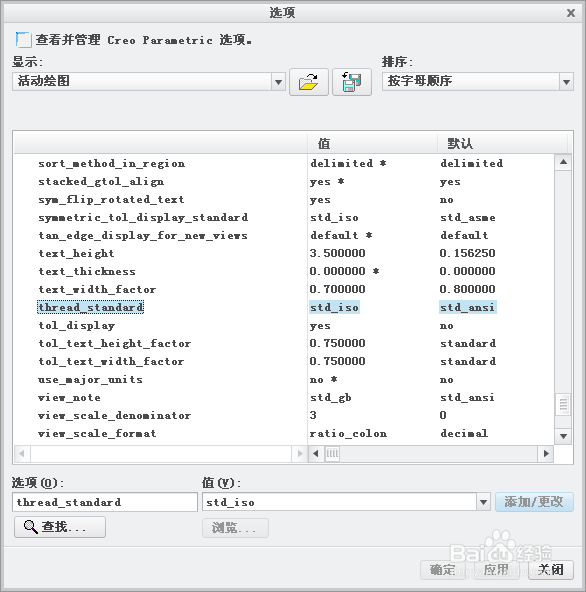Click the 选项(O) input field
This screenshot has height=592, width=586.
tap(105, 502)
